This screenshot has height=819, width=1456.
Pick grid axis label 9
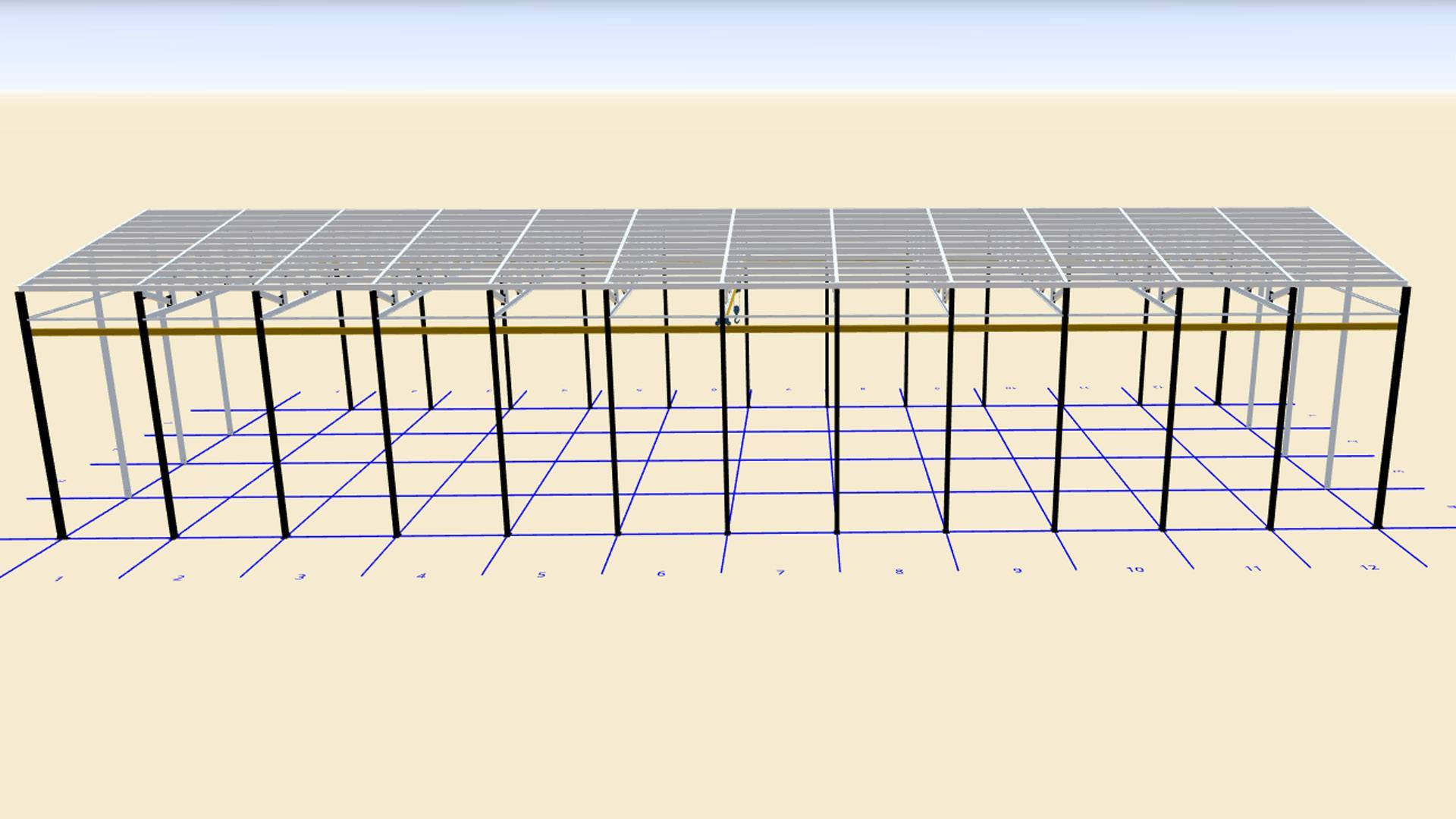(1018, 570)
